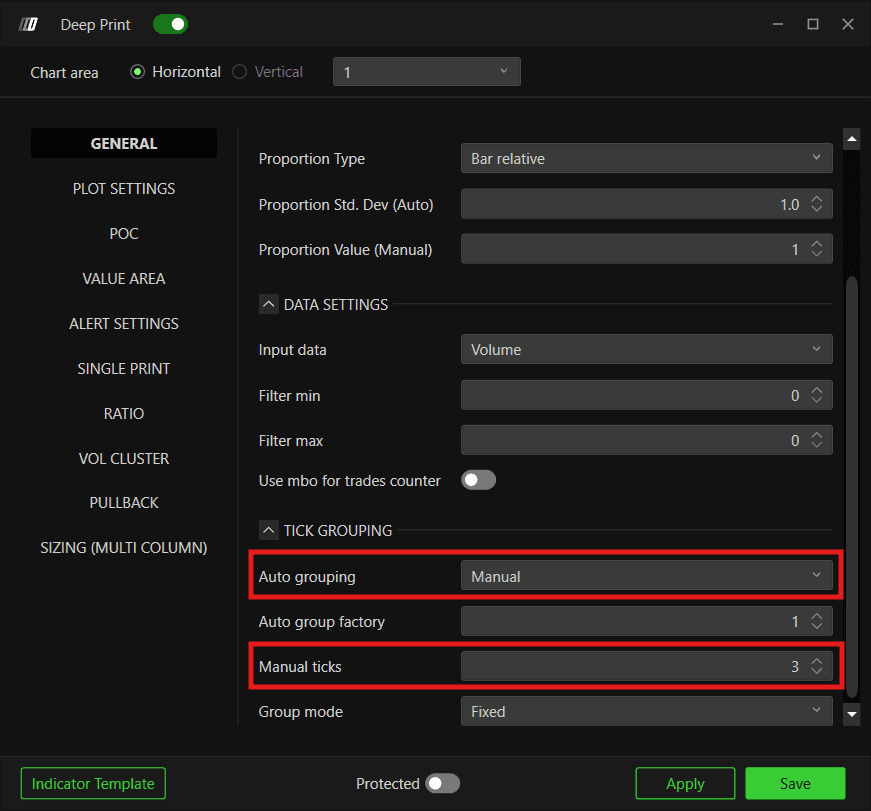Open the Indicator Template button
This screenshot has width=871, height=811.
point(93,783)
